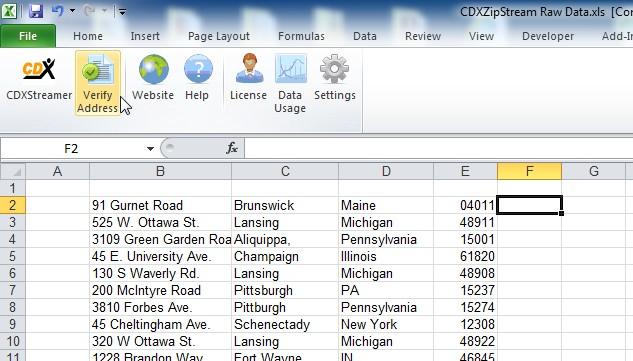633x361 pixels.
Task: Select column D header
Action: click(386, 171)
